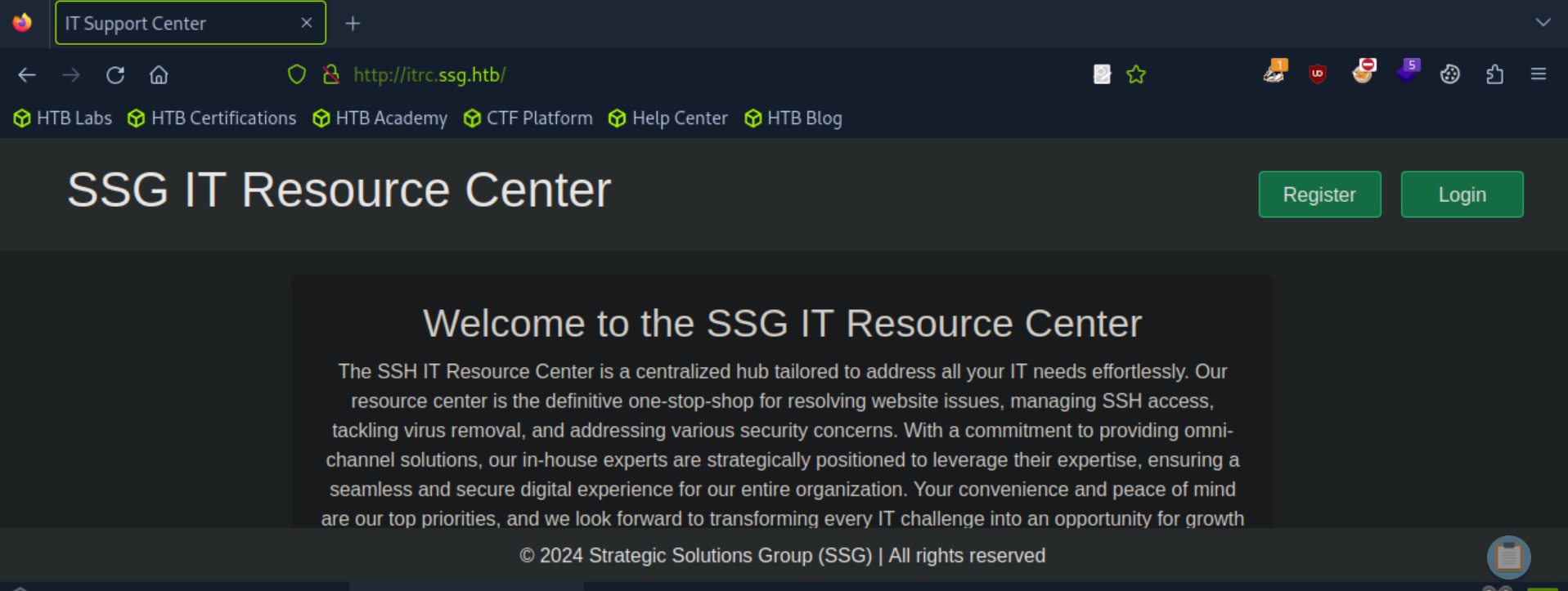Click the Register button
This screenshot has height=591, width=1568.
[x=1319, y=195]
